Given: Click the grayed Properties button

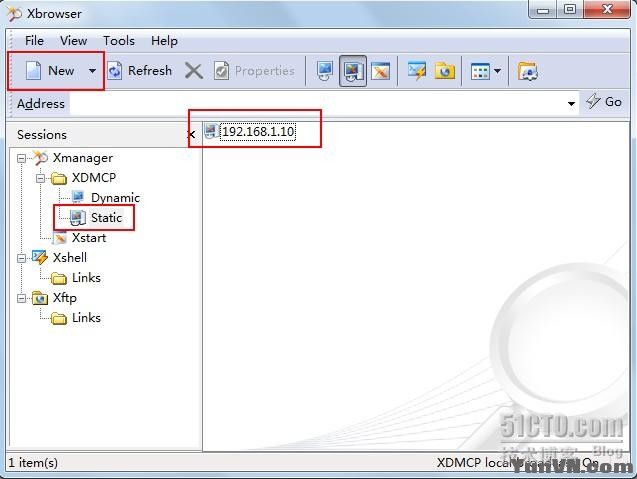Looking at the screenshot, I should pyautogui.click(x=254, y=71).
